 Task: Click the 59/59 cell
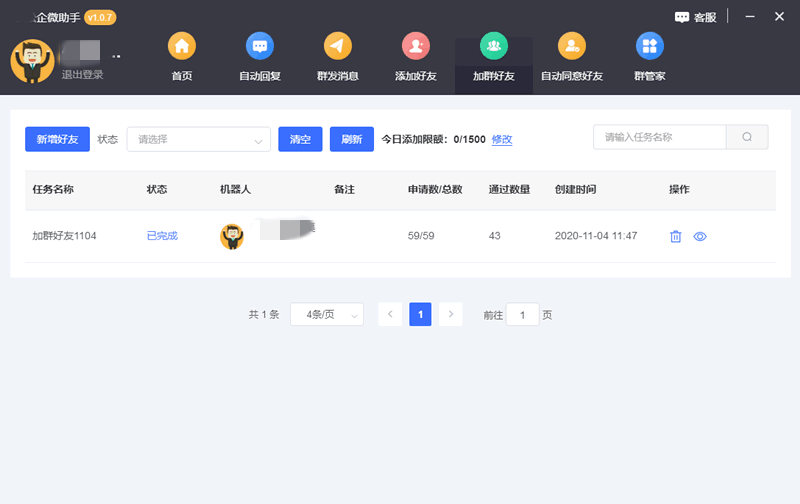point(421,236)
